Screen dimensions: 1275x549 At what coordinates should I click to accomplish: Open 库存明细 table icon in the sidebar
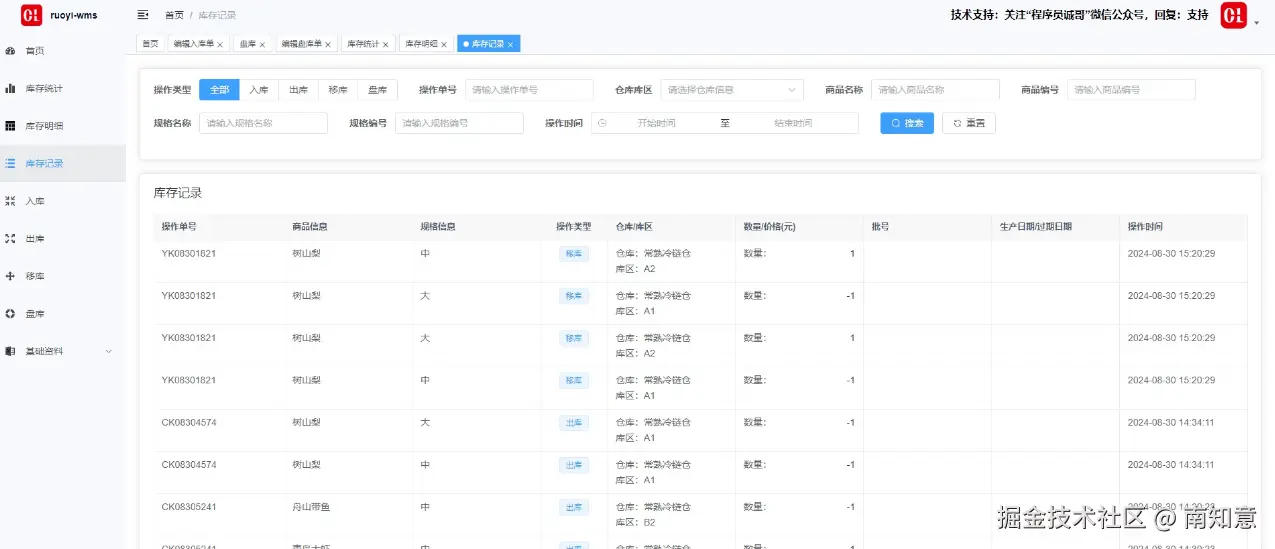10,126
